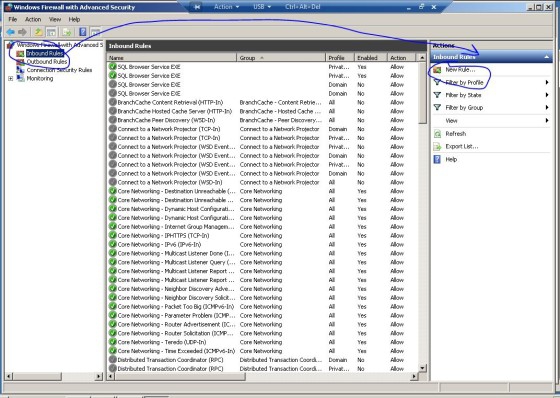Sort by the Action column header

tap(402, 58)
